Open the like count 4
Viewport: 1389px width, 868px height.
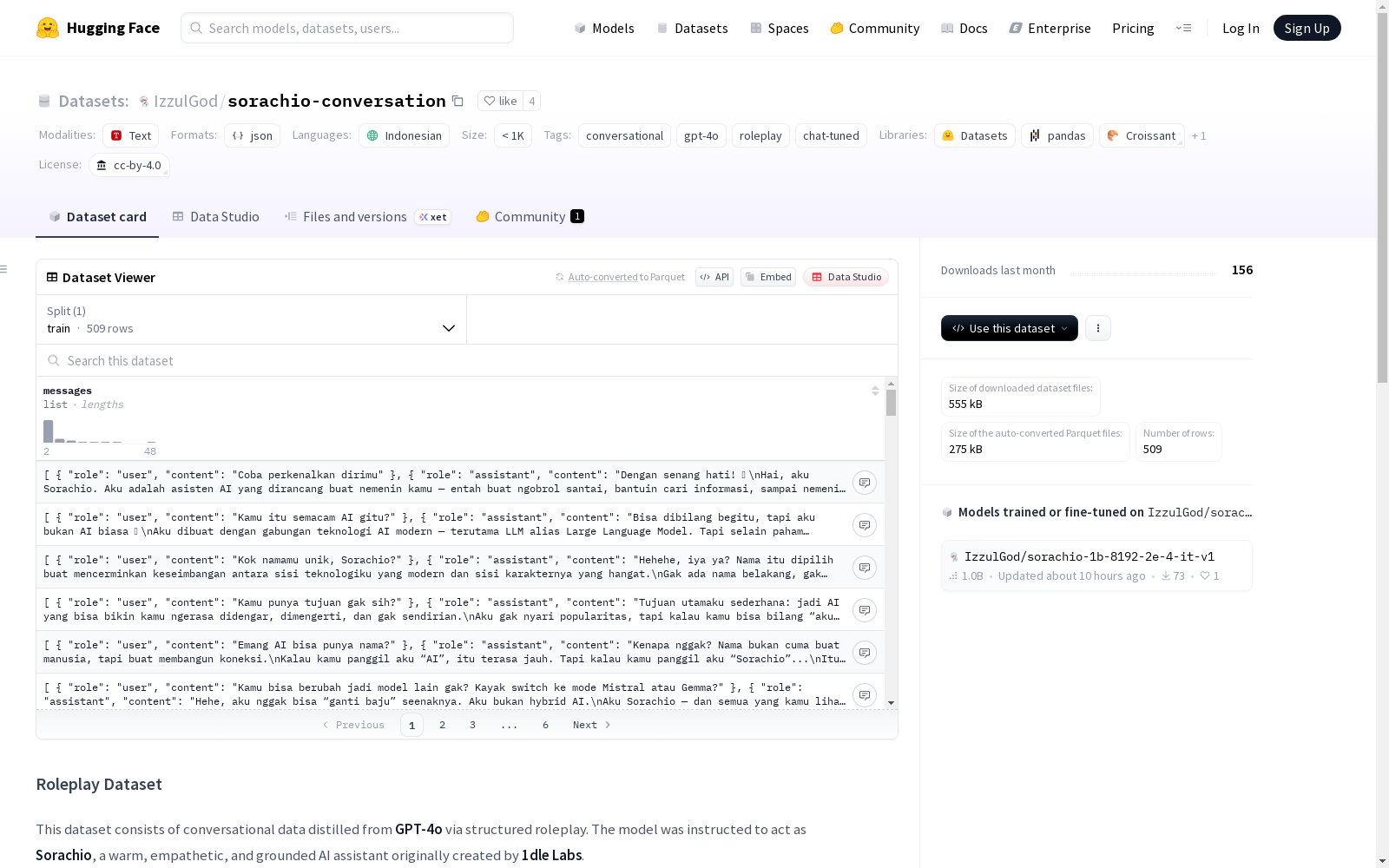click(532, 101)
